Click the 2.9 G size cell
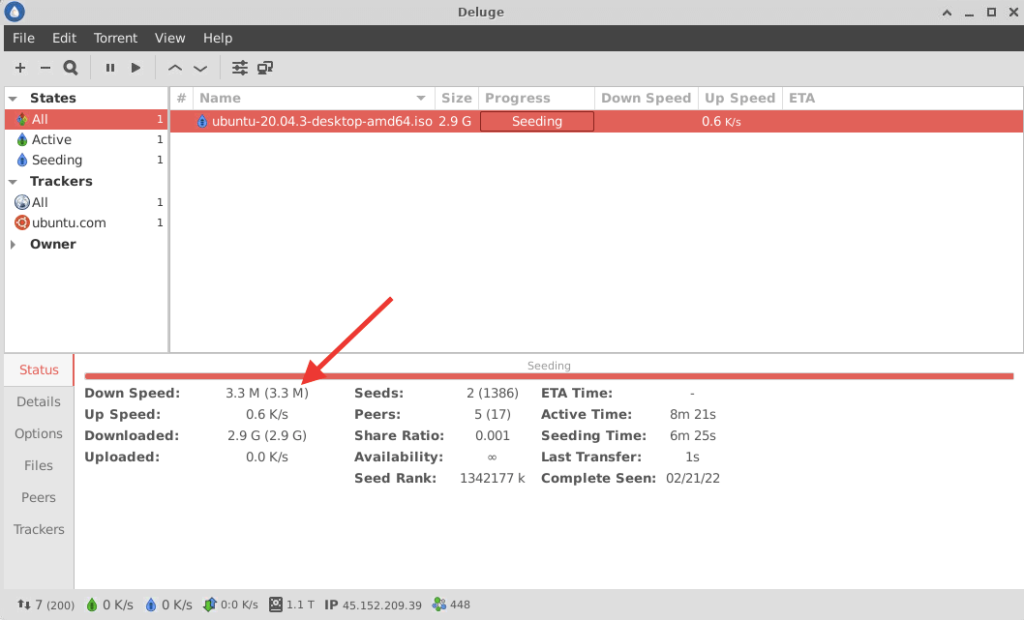1024x620 pixels. 455,122
